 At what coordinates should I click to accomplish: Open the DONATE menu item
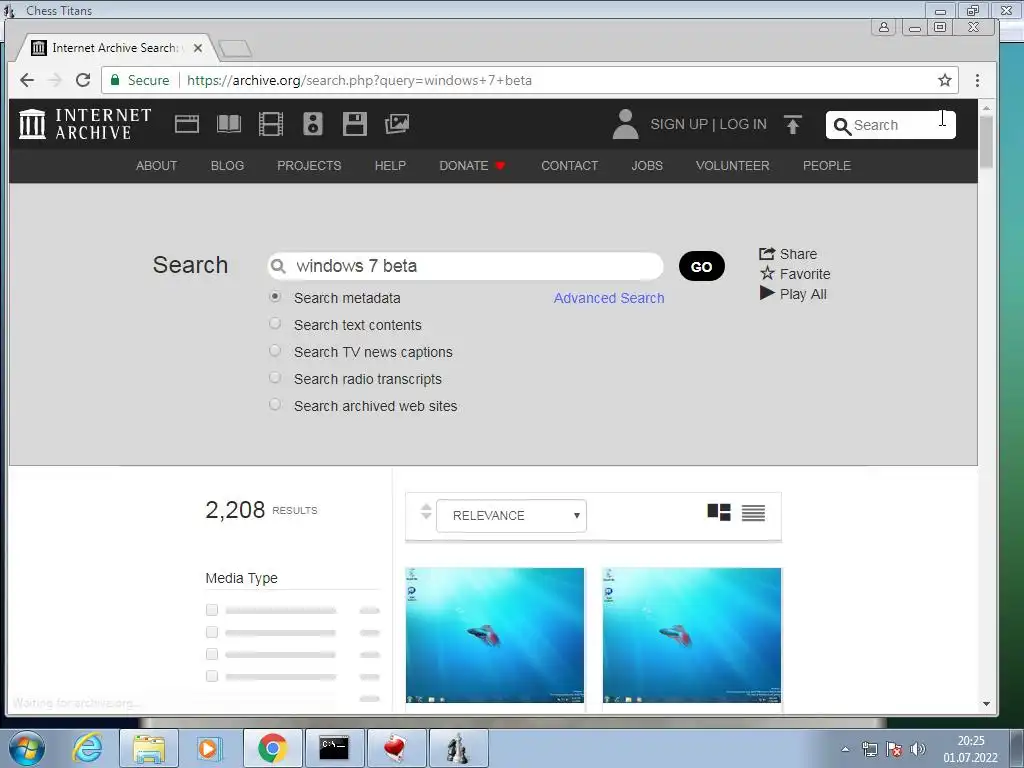coord(472,166)
